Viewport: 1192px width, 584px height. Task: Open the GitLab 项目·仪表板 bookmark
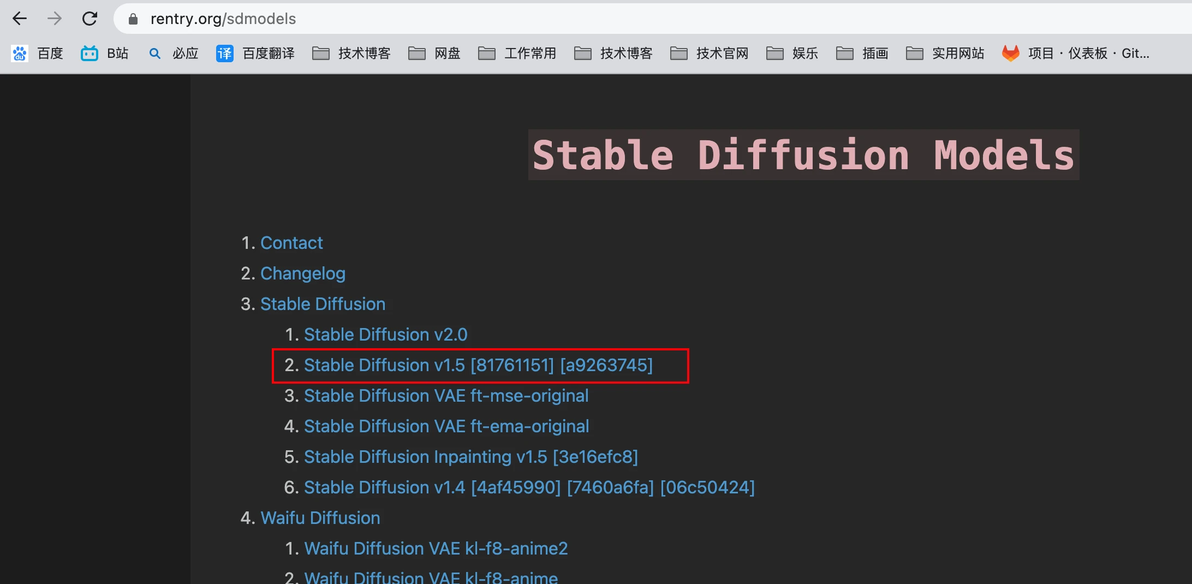coord(1075,53)
